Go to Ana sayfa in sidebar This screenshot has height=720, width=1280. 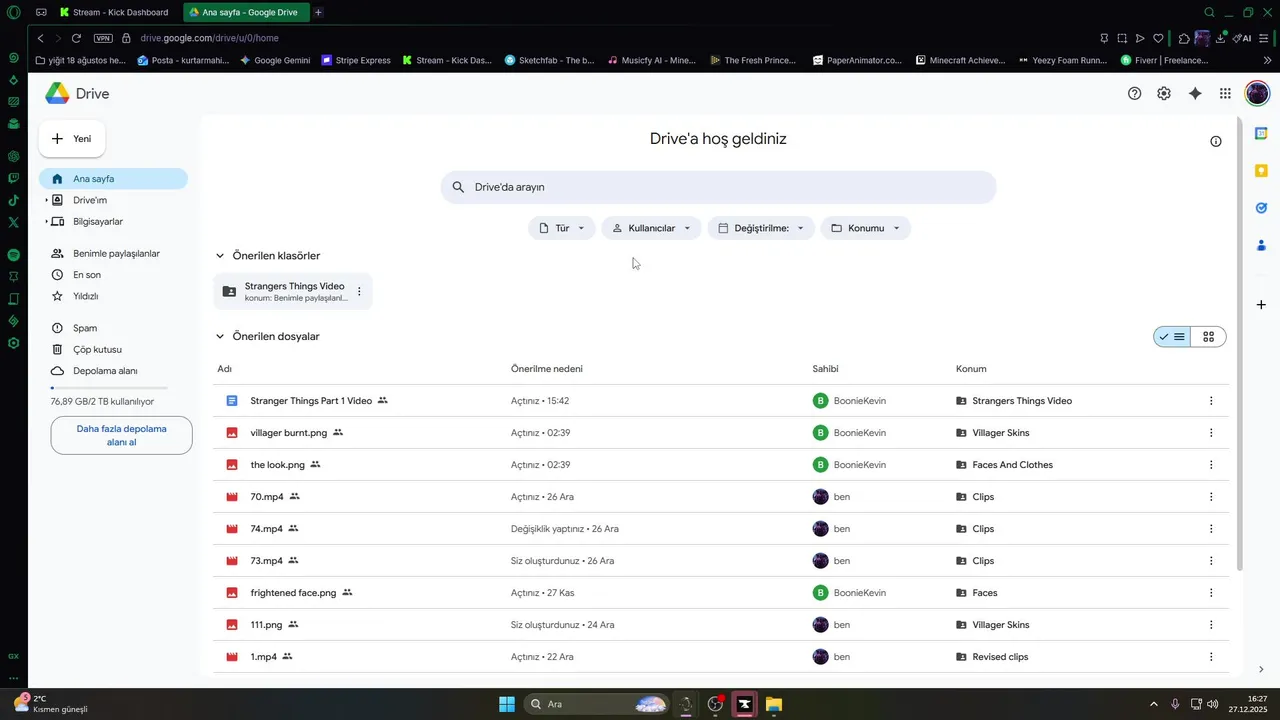click(x=113, y=179)
